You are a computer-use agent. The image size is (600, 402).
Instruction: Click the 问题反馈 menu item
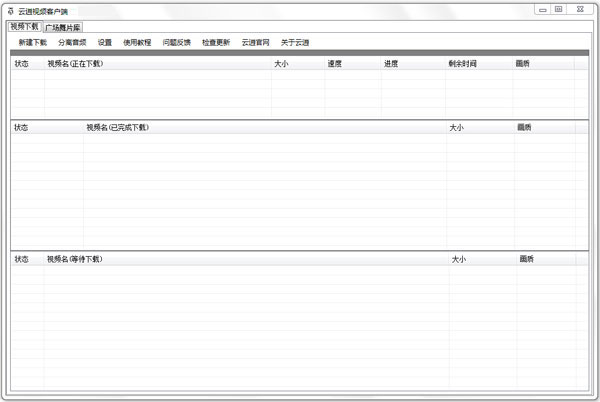pyautogui.click(x=176, y=43)
